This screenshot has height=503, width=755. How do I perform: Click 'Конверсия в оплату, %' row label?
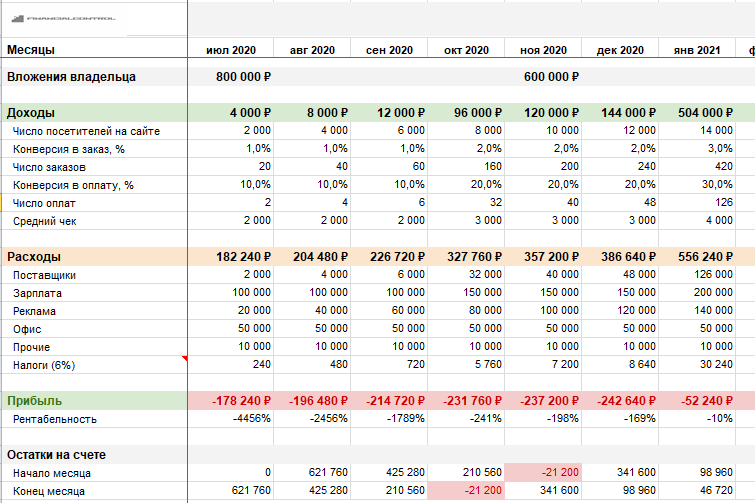click(x=73, y=185)
